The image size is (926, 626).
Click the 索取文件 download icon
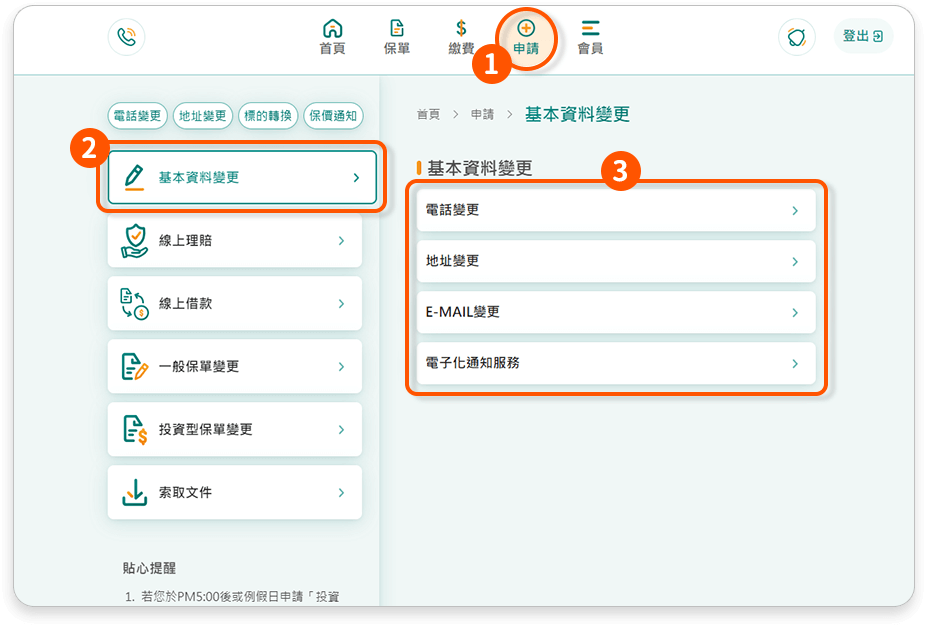click(135, 493)
